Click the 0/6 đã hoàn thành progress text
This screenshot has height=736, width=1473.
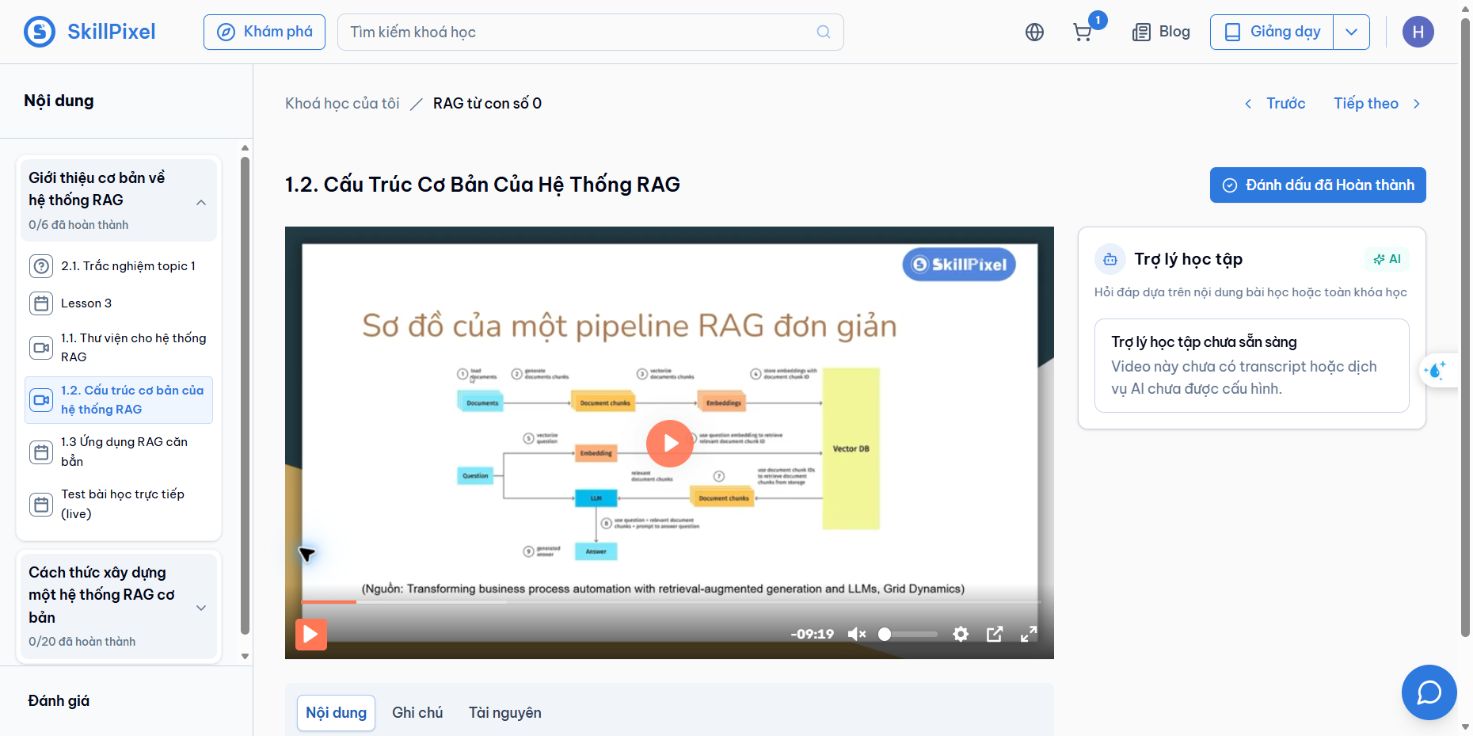78,225
